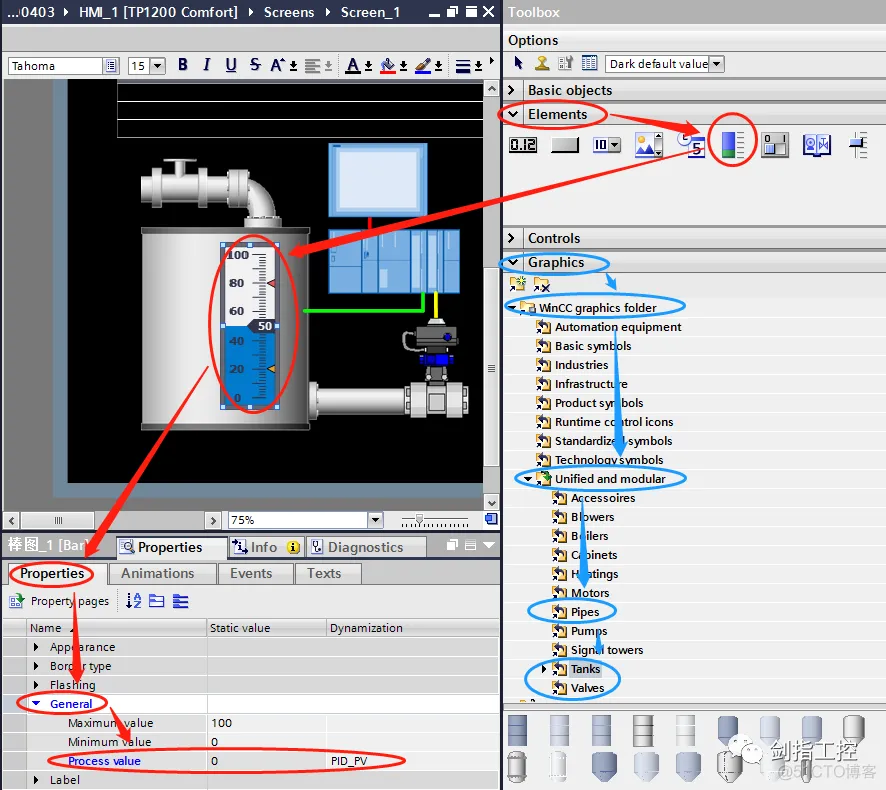Expand the Basic objects section

pyautogui.click(x=512, y=90)
